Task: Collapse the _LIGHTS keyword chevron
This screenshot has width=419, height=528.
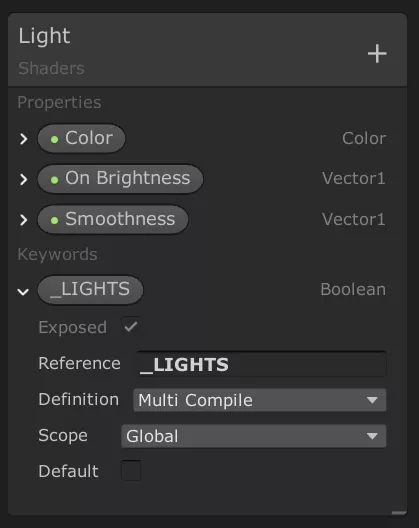Action: 23,291
